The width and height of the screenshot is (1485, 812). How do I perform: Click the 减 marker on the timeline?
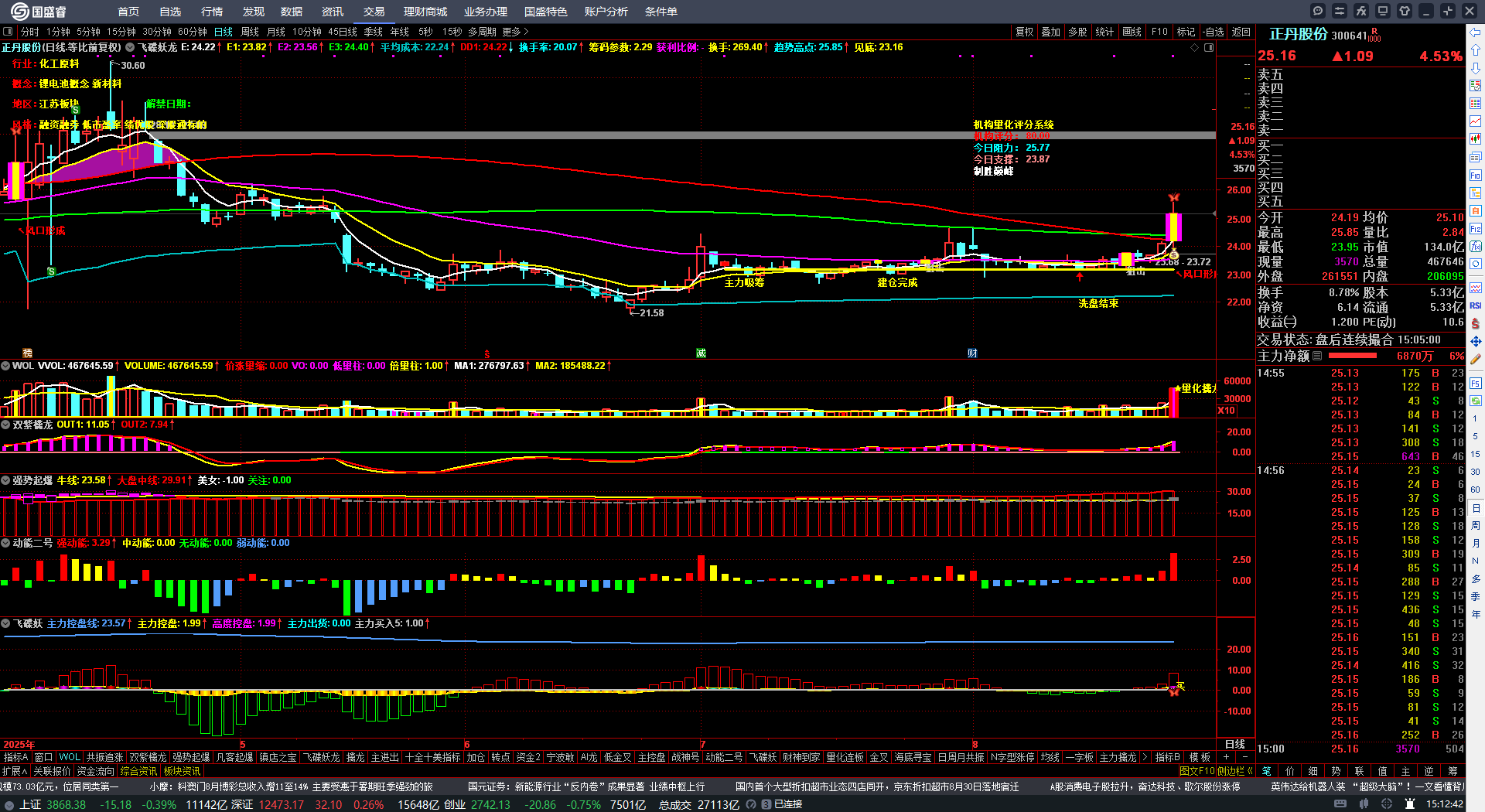(x=701, y=353)
